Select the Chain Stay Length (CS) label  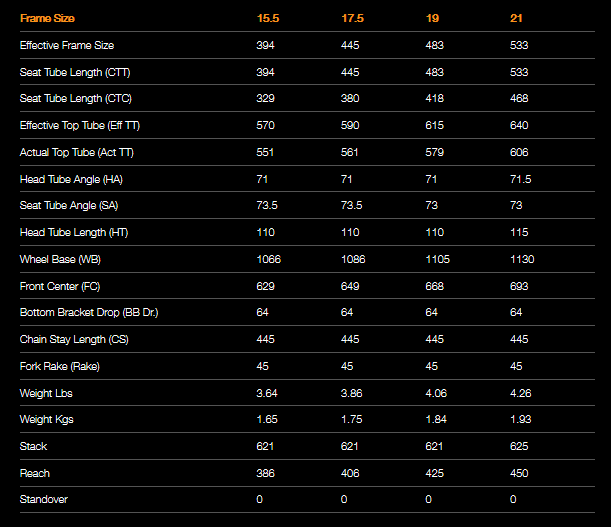(73, 339)
